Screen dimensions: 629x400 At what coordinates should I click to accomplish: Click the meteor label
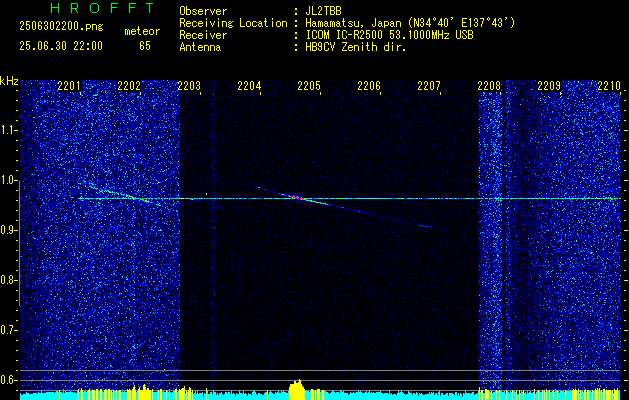[x=142, y=31]
